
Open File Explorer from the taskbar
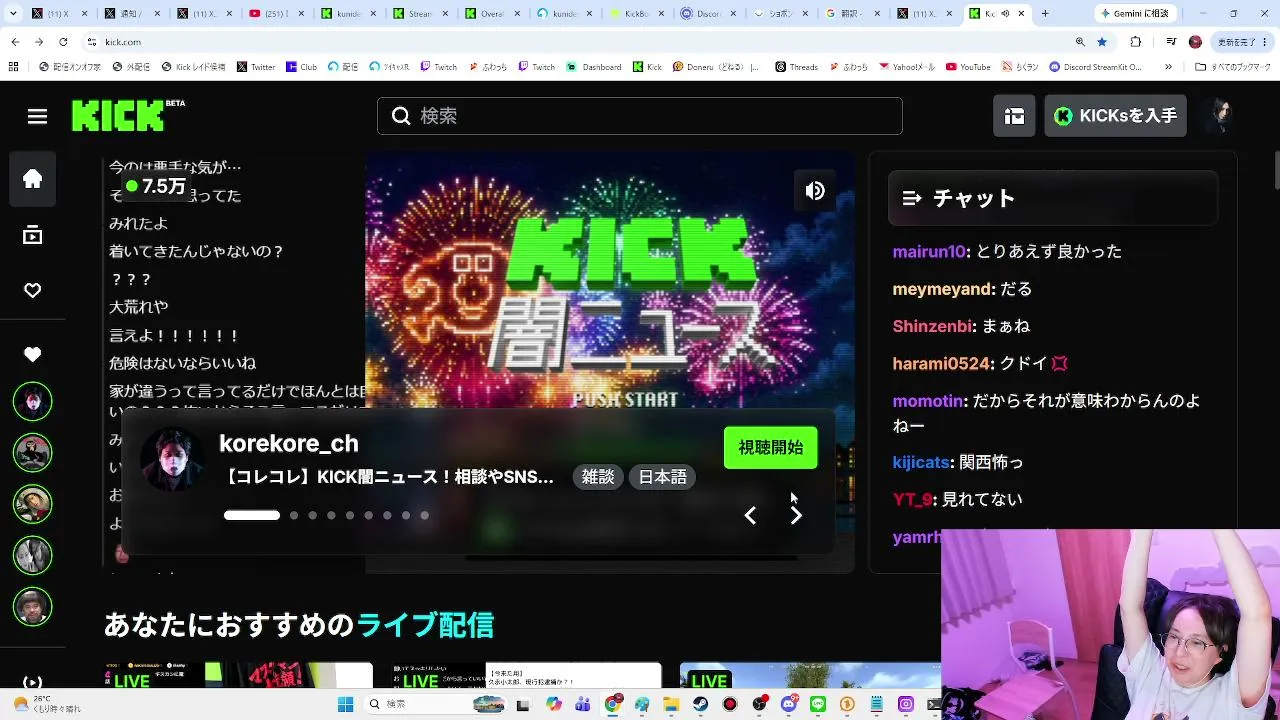671,704
